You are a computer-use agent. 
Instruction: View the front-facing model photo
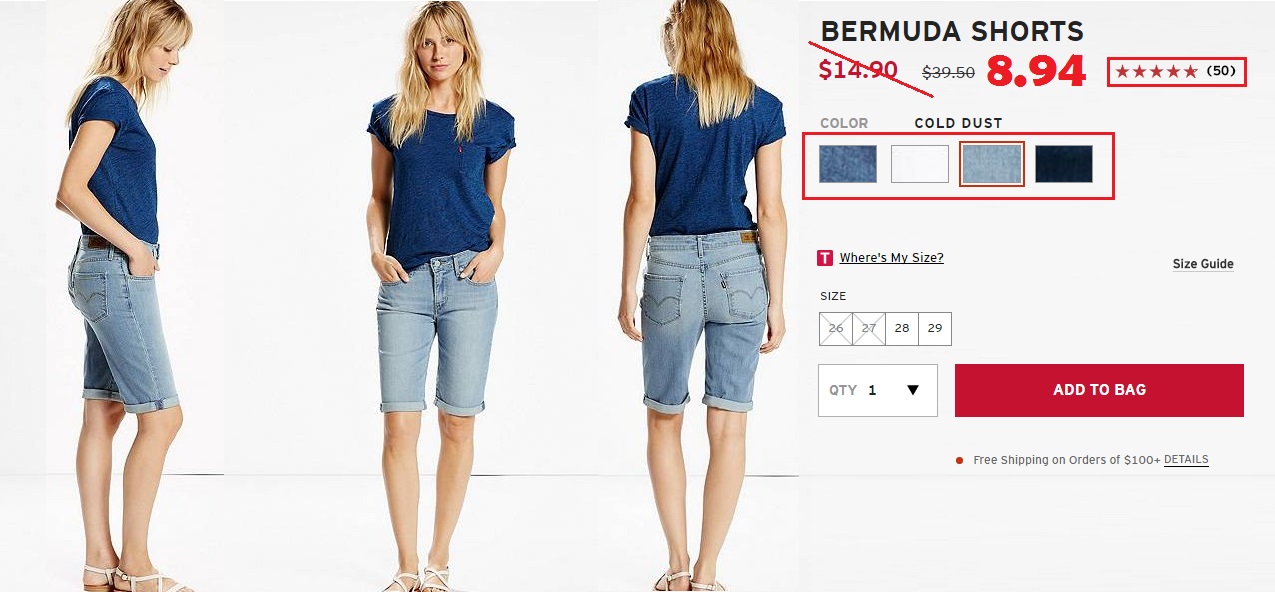tap(438, 296)
